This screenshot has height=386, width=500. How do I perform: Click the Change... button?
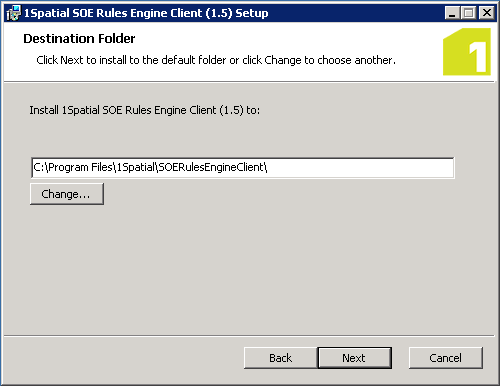pos(67,194)
